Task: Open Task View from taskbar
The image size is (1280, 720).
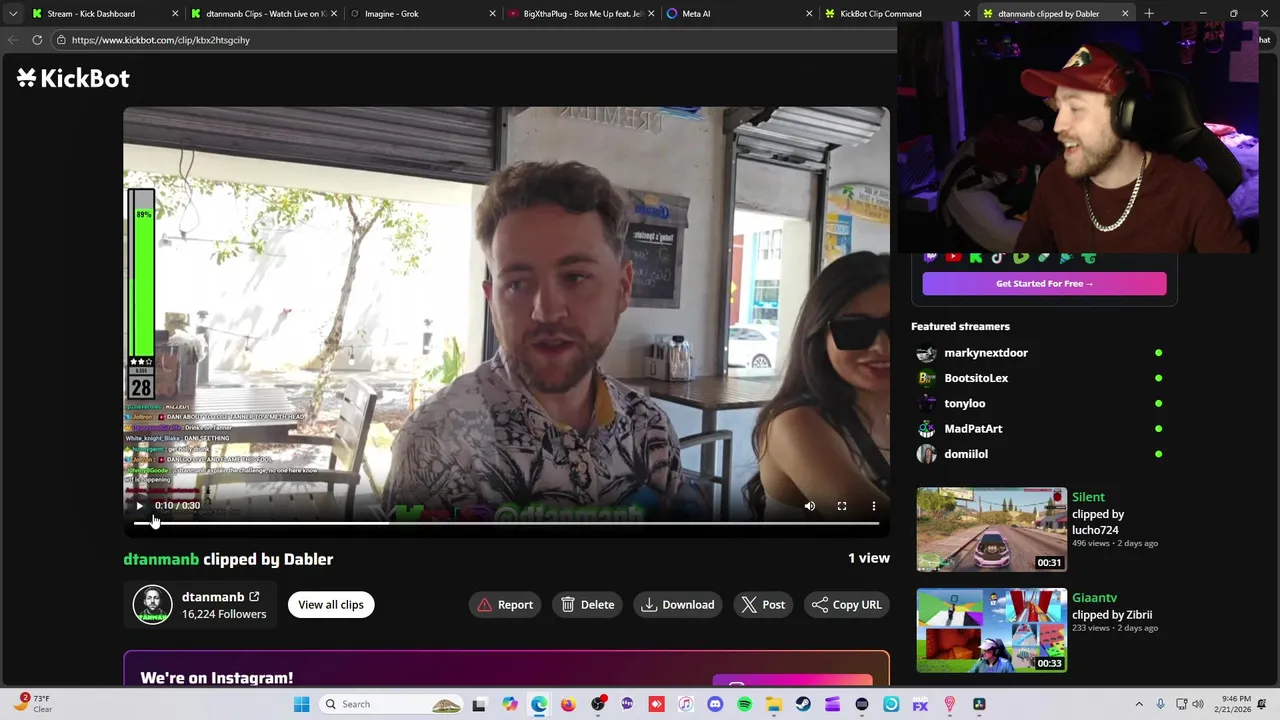Action: 479,704
